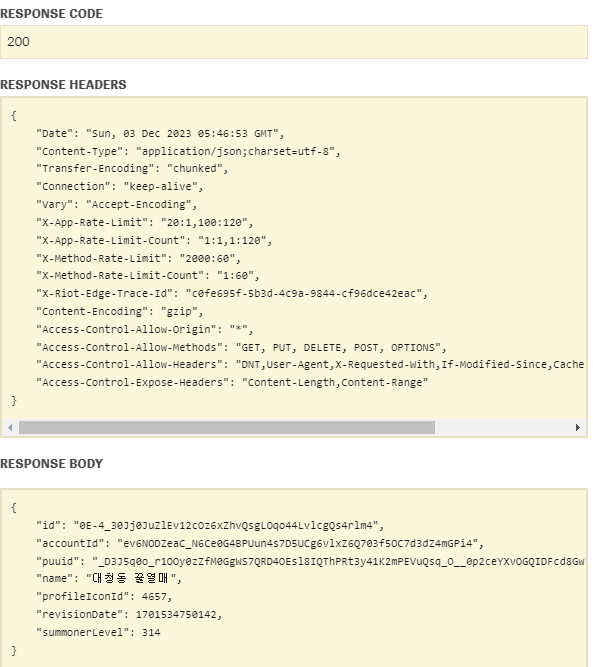This screenshot has width=593, height=667.
Task: Click the "Transfer-Encoding": "chunked" line
Action: 132,169
